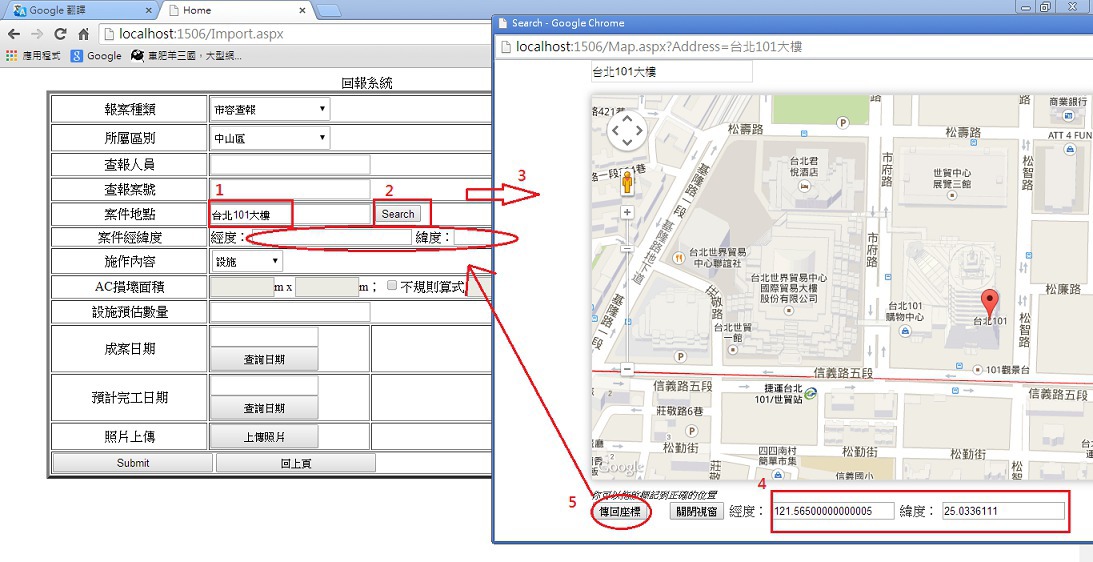Click the Submit button
1093x562 pixels.
[x=132, y=463]
